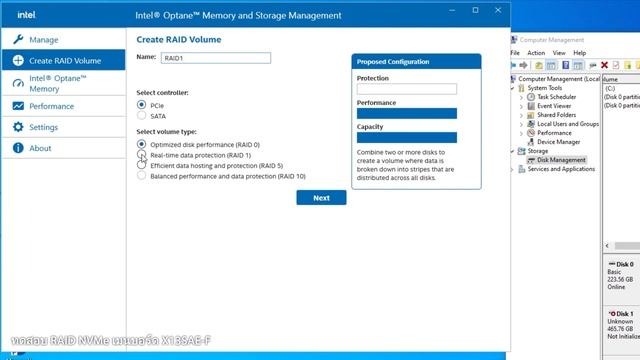
Task: Open File menu in Computer Management
Action: (515, 53)
